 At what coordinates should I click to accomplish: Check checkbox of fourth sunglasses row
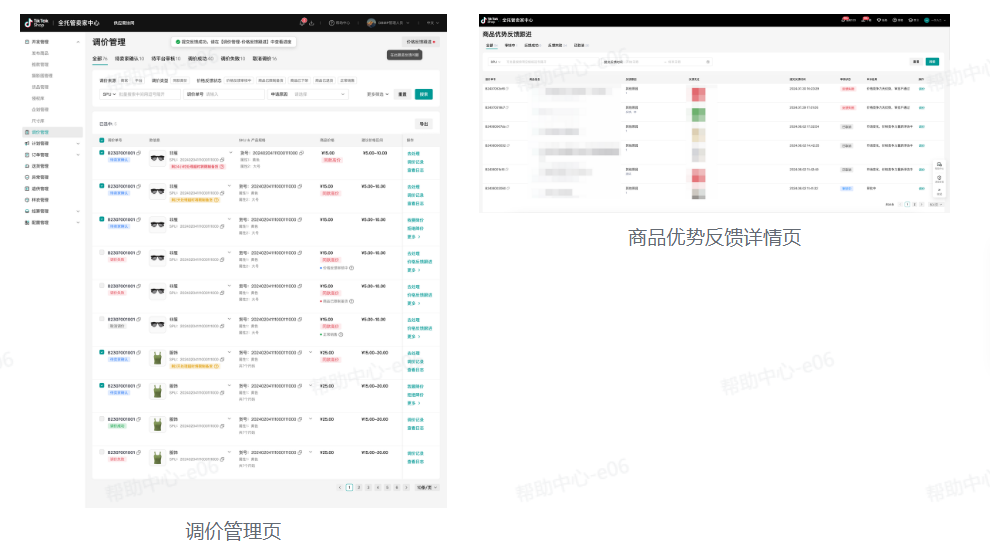pyautogui.click(x=102, y=252)
